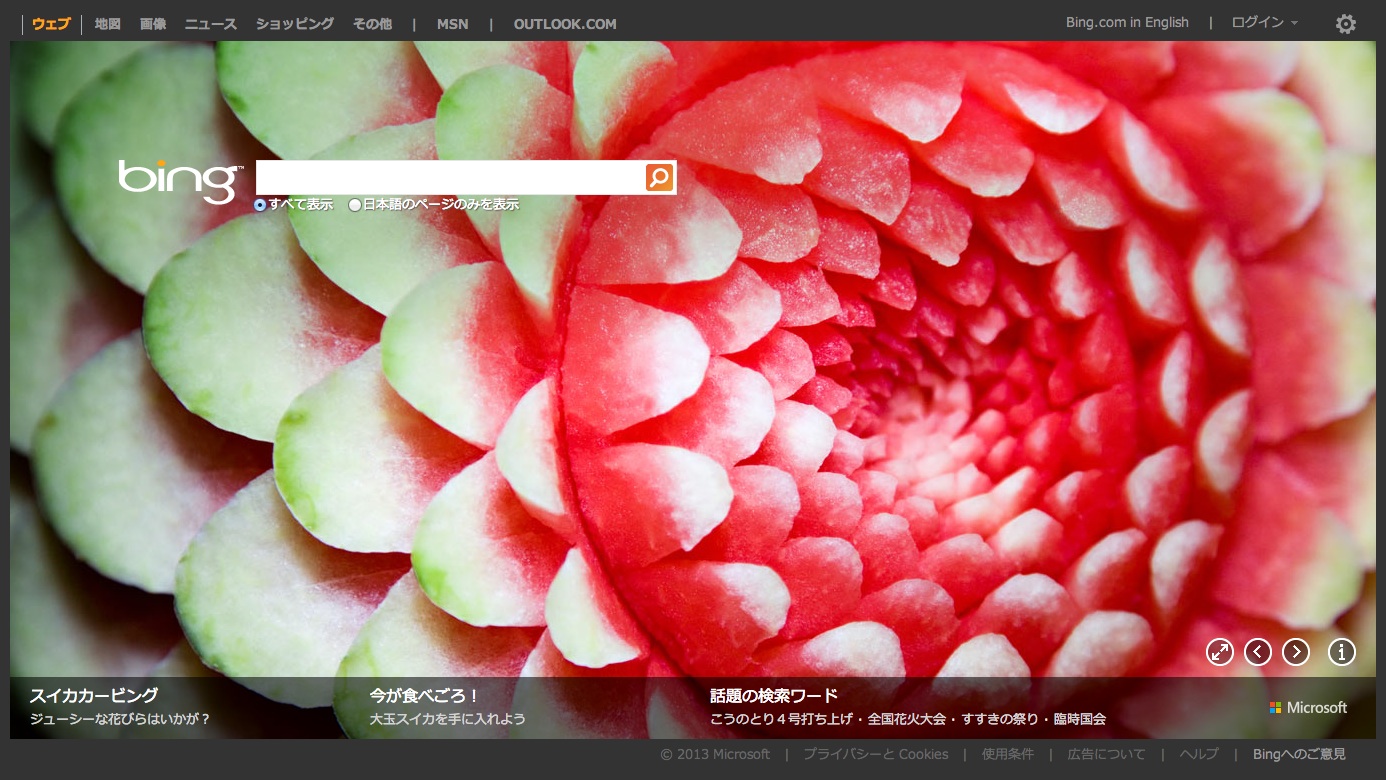Click the スイカカービング caption link
Image resolution: width=1386 pixels, height=780 pixels.
[x=94, y=696]
